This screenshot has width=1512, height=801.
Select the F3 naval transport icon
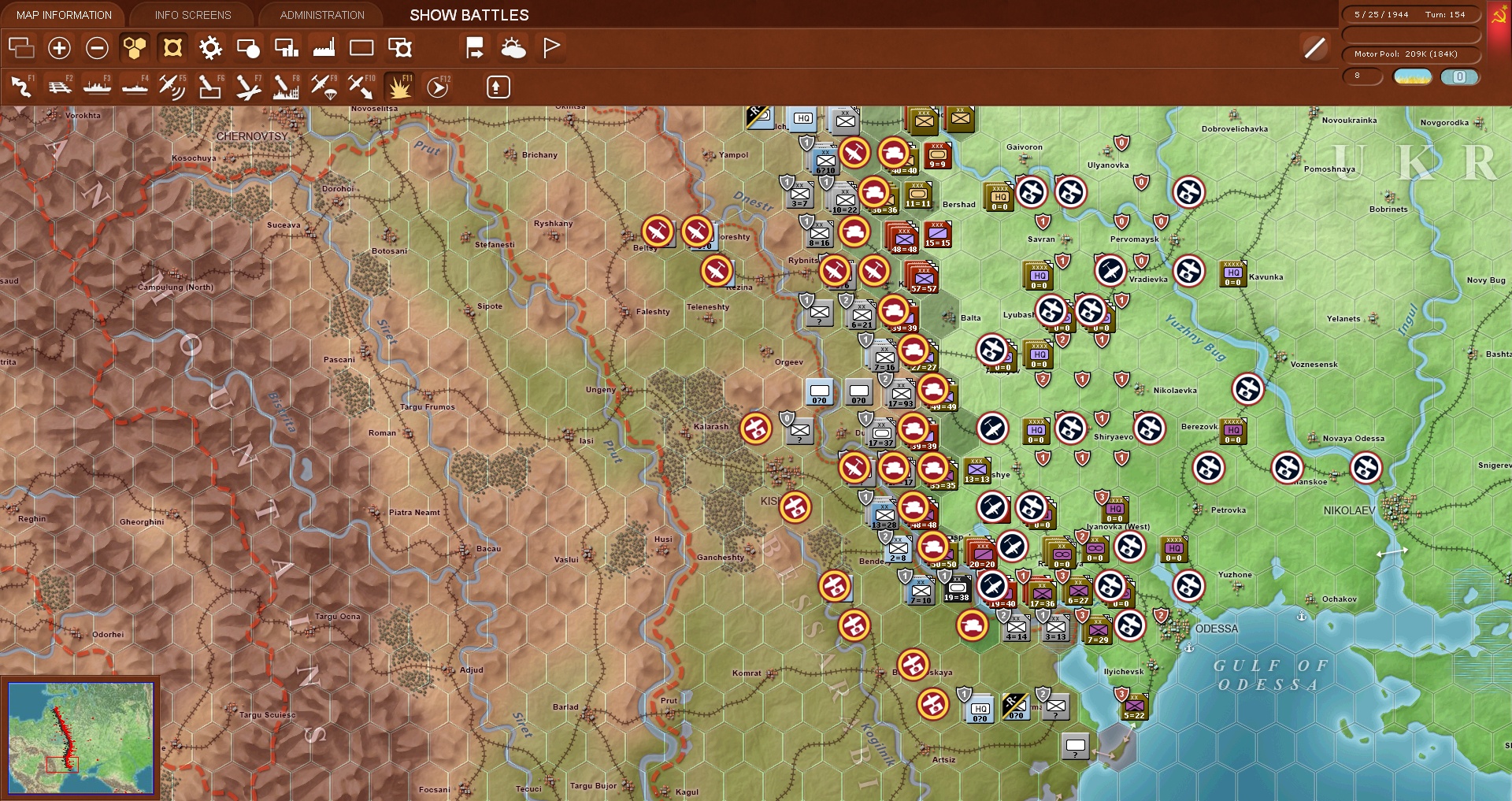click(97, 87)
